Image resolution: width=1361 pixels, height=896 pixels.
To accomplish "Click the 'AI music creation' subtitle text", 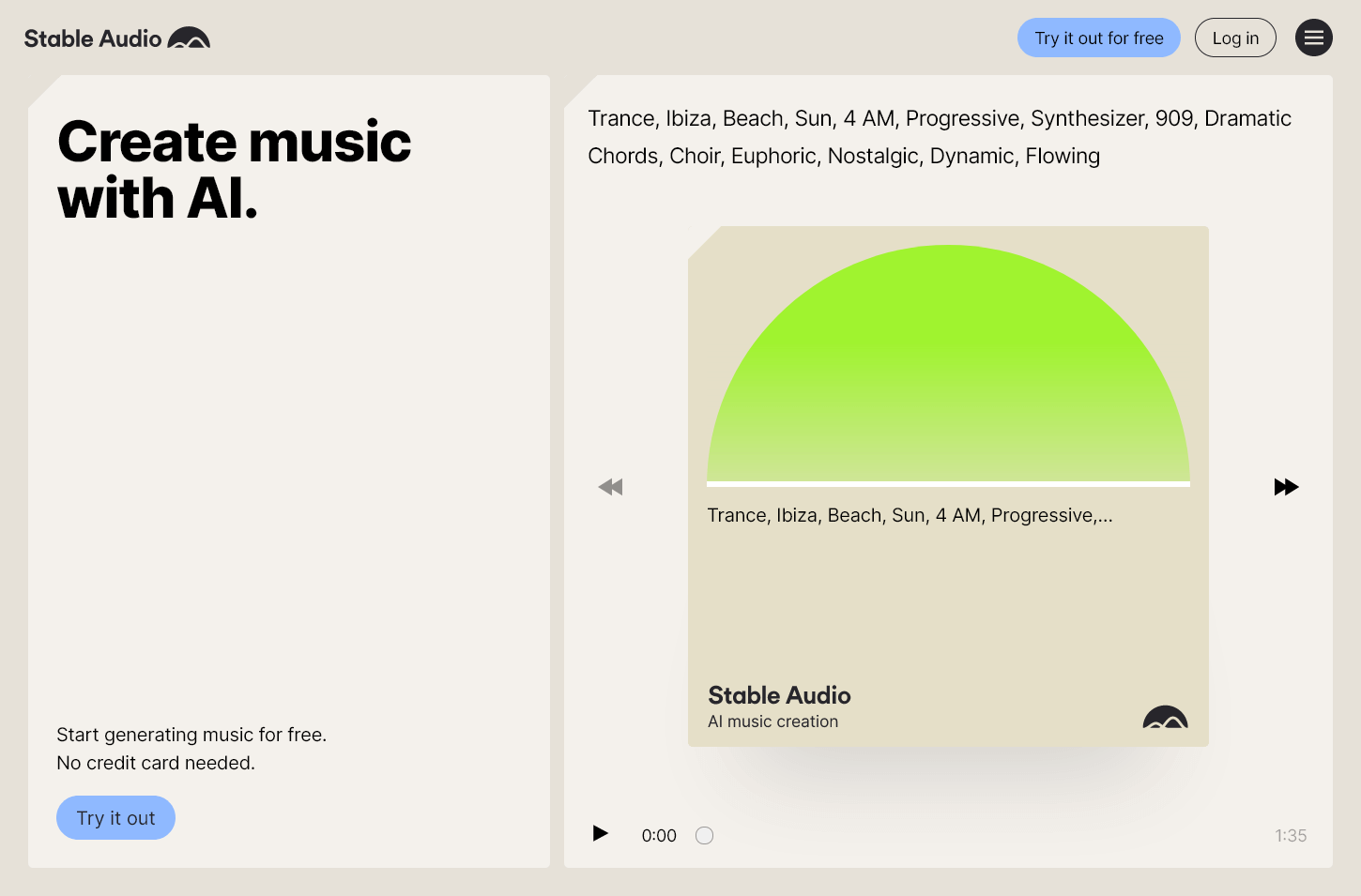I will tap(772, 721).
